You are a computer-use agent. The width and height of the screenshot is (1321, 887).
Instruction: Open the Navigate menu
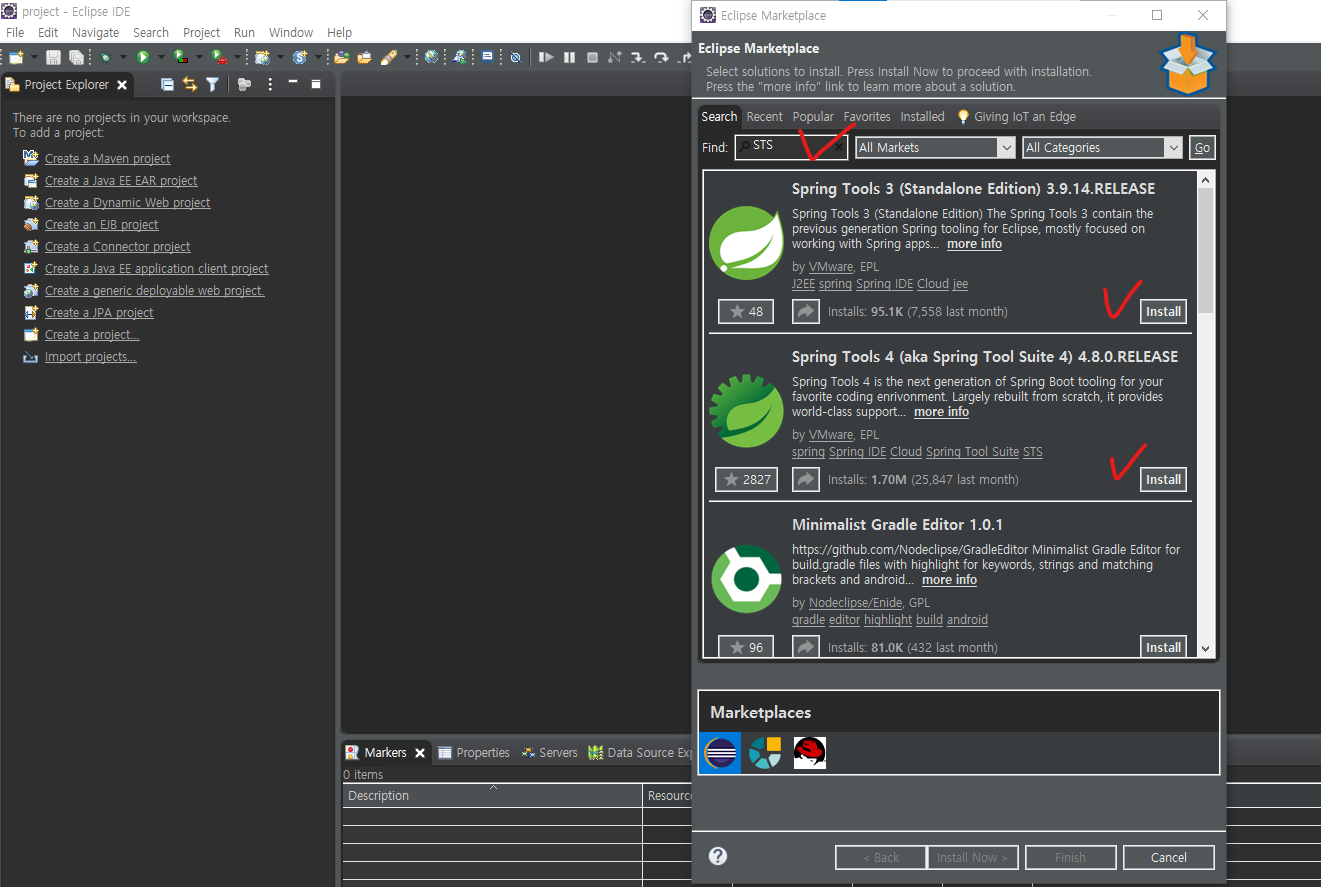click(95, 32)
